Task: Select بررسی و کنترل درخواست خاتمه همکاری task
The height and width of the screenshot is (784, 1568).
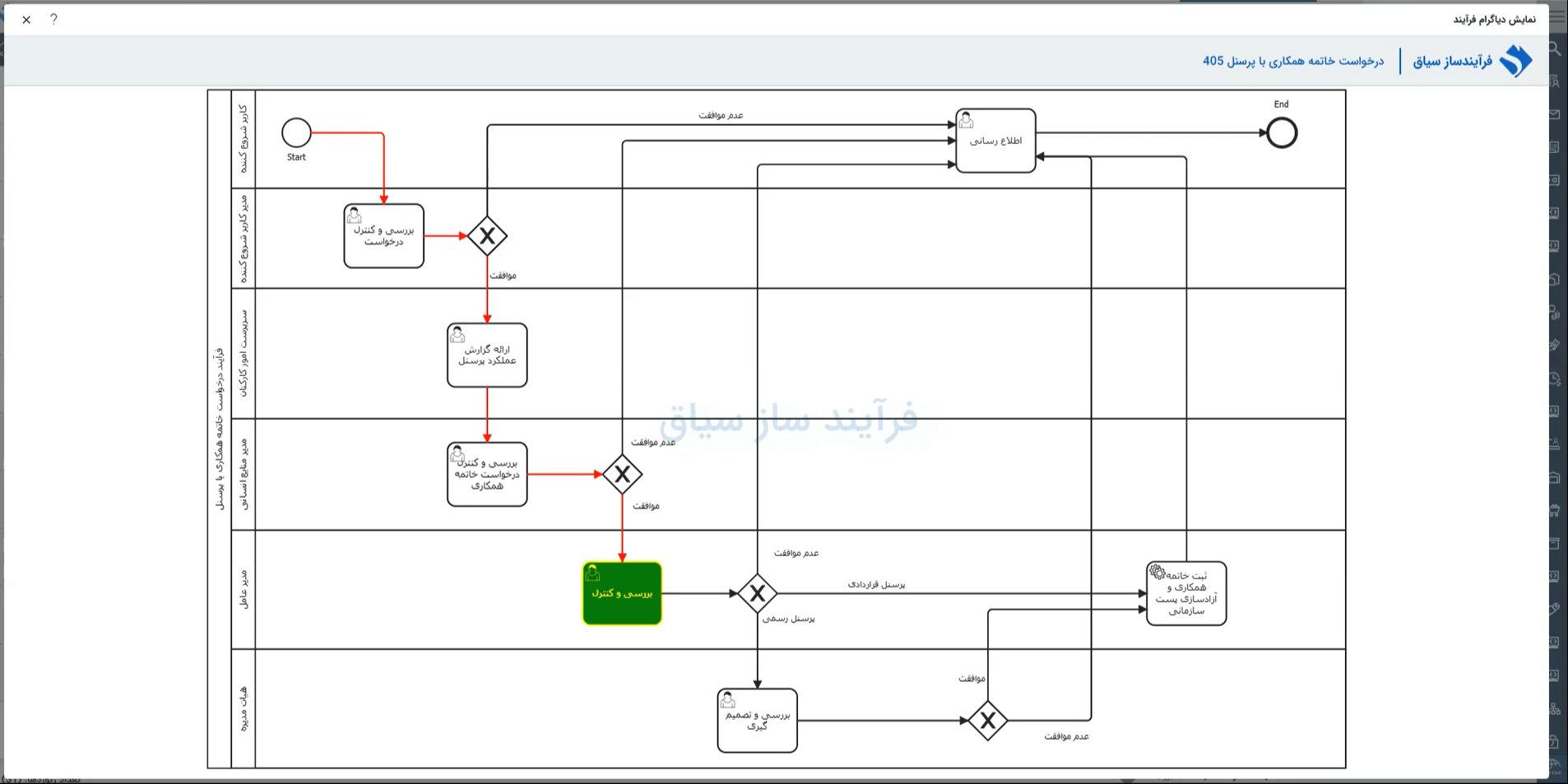Action: [487, 475]
